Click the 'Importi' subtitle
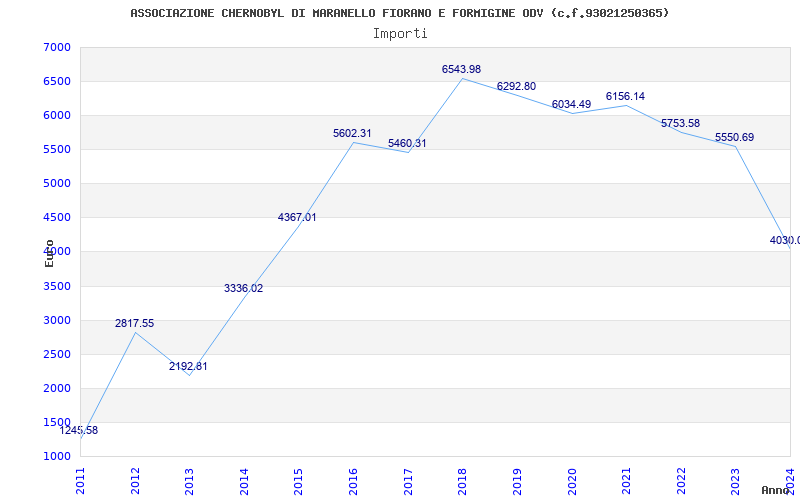 click(400, 34)
